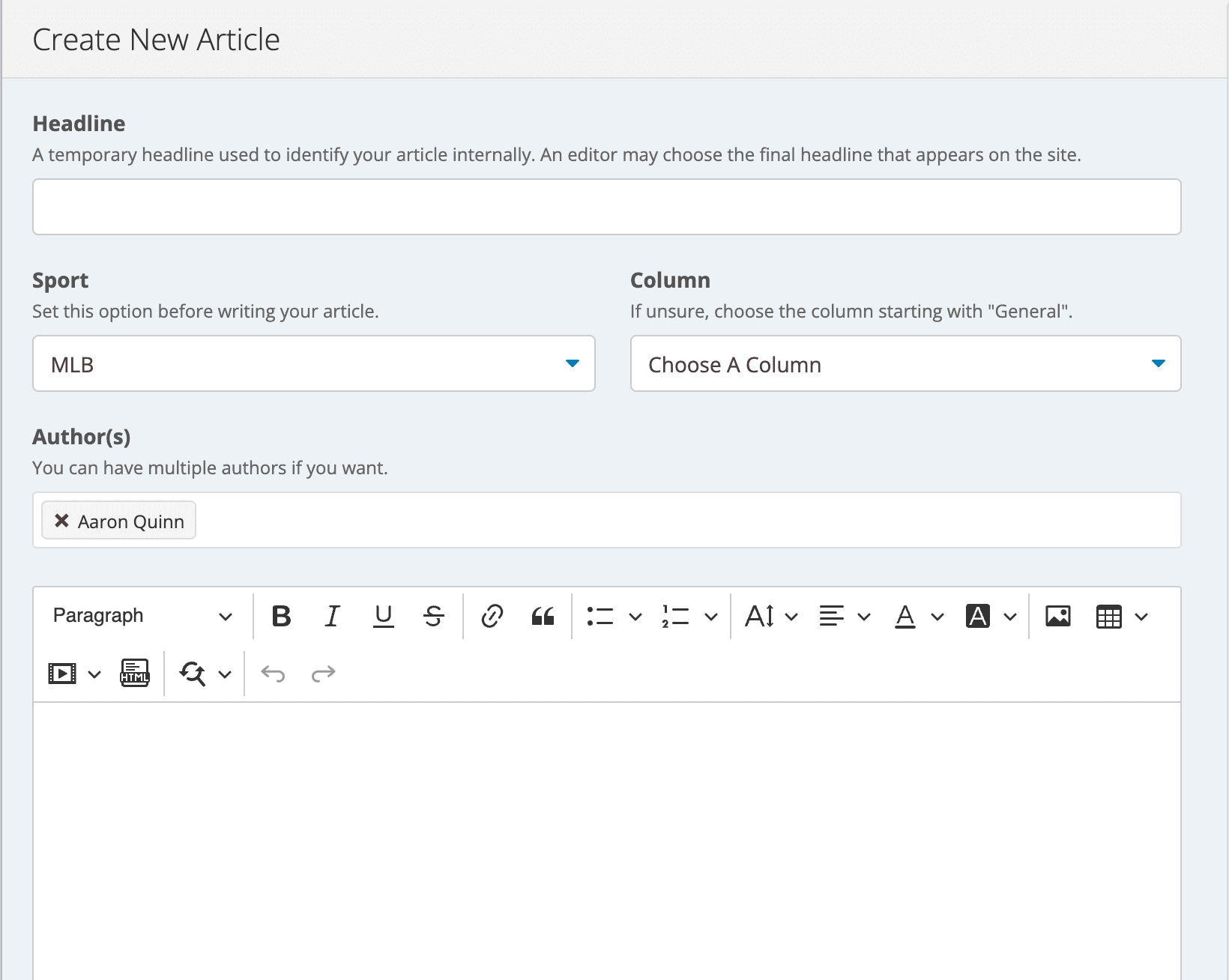
Task: Apply strikethrough formatting
Action: 433,616
